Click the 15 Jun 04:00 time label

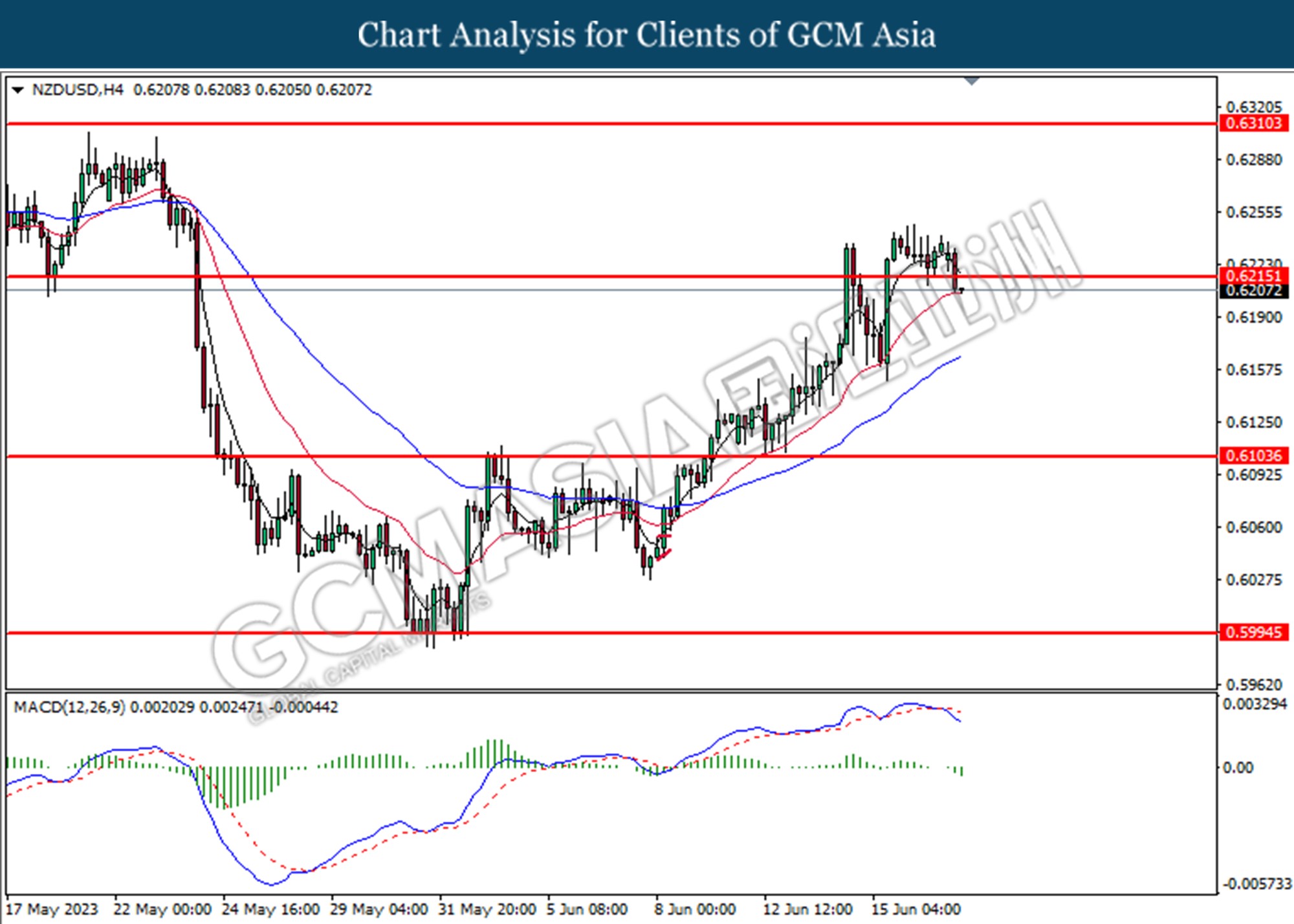tap(916, 909)
